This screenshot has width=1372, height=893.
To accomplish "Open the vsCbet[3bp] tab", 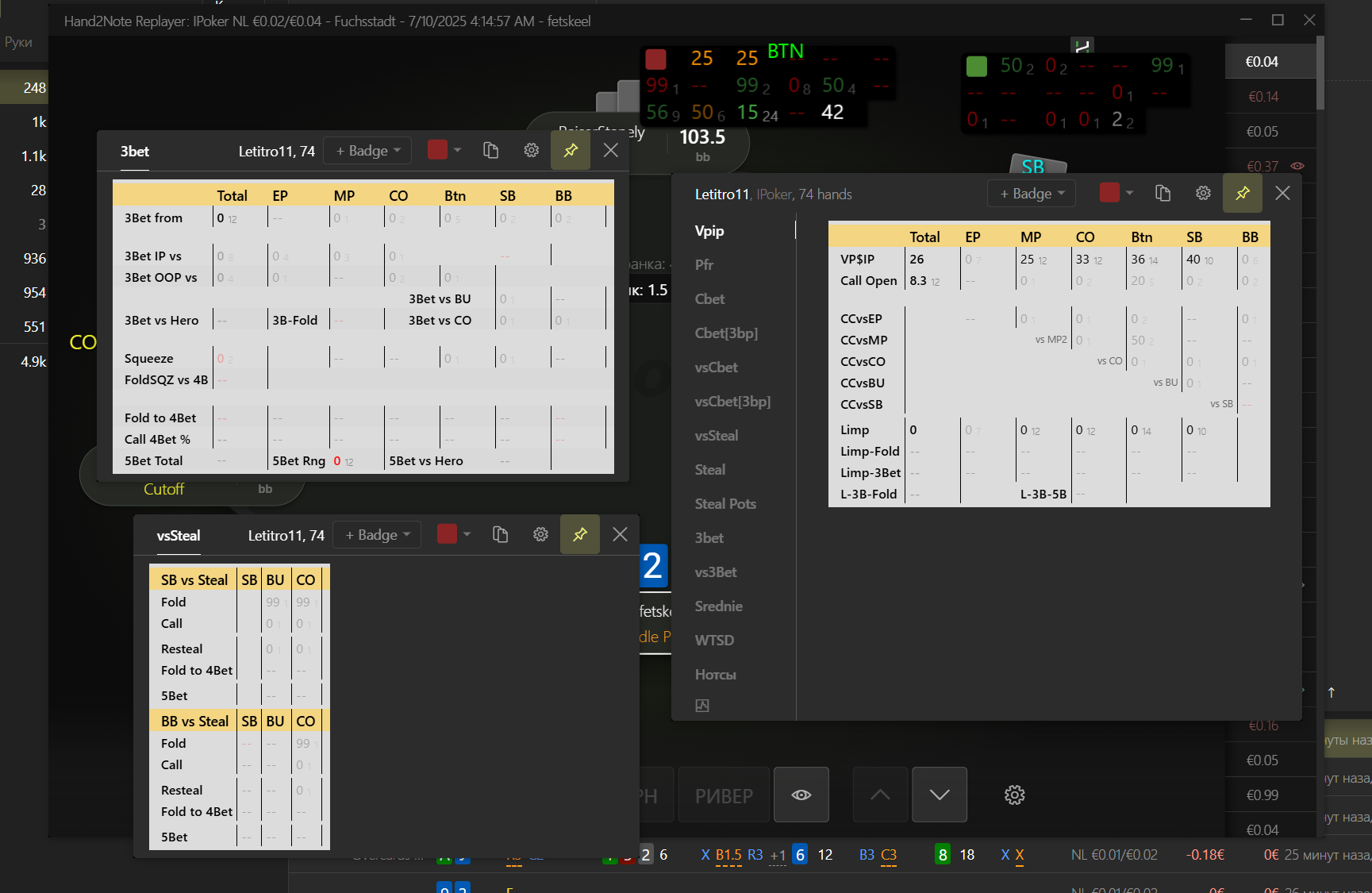I will click(x=732, y=402).
